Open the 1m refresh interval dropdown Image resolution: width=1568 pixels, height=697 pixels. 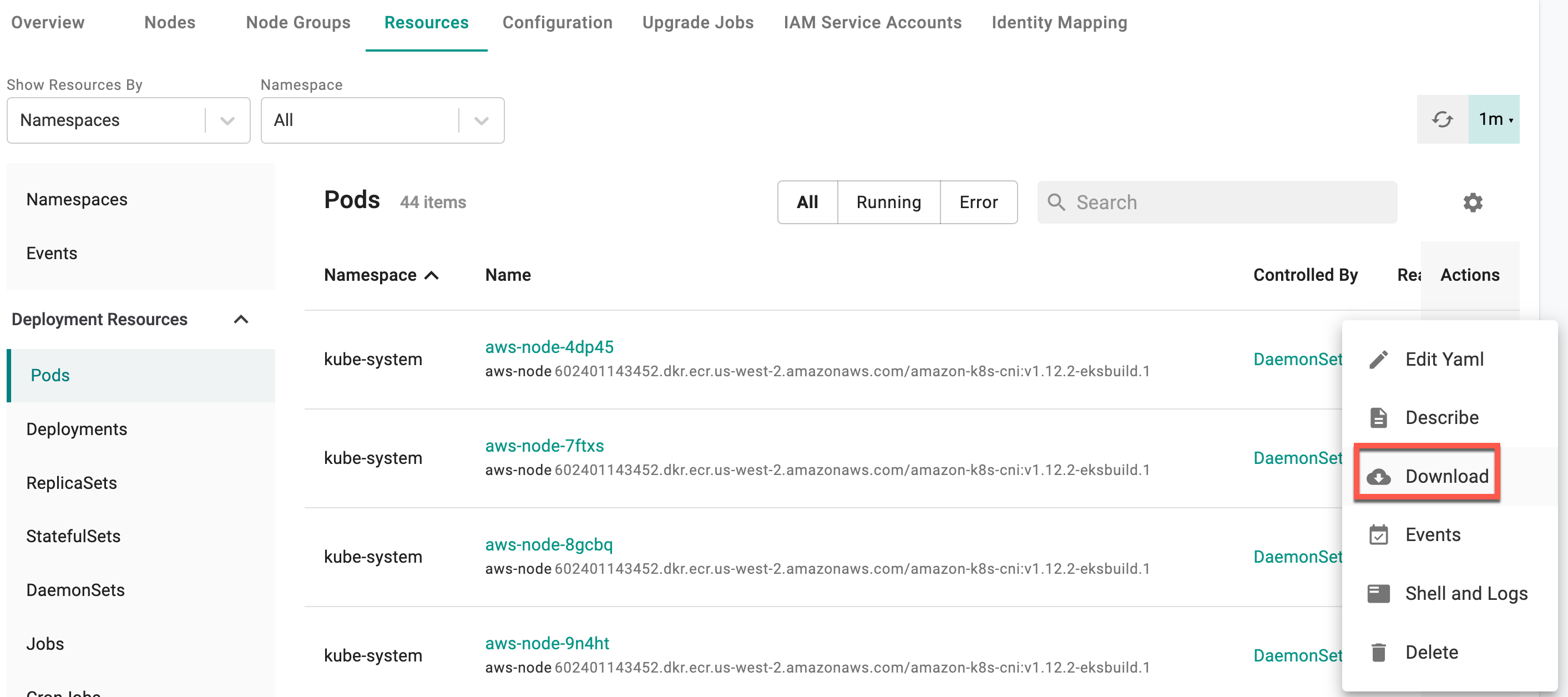click(1494, 119)
